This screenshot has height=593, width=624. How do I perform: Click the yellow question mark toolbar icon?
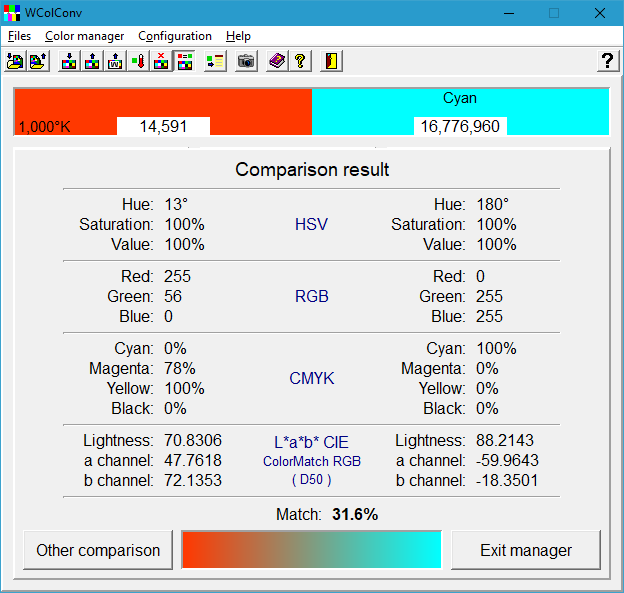pos(299,61)
